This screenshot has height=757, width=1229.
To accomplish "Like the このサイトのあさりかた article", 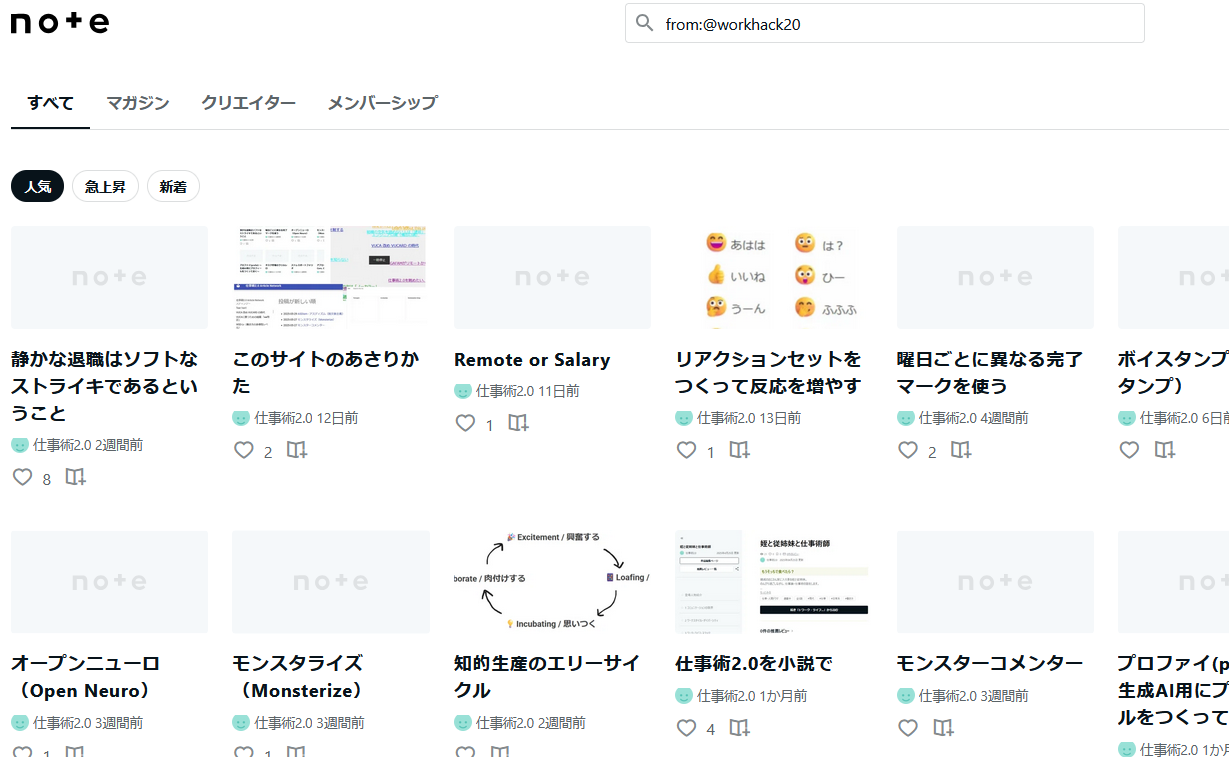I will tap(244, 451).
